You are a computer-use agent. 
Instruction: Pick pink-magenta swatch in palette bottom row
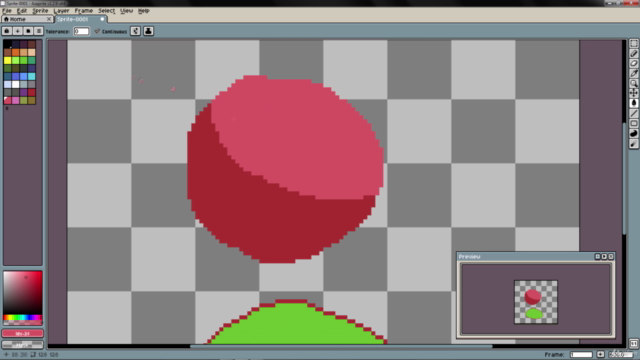tap(16, 100)
